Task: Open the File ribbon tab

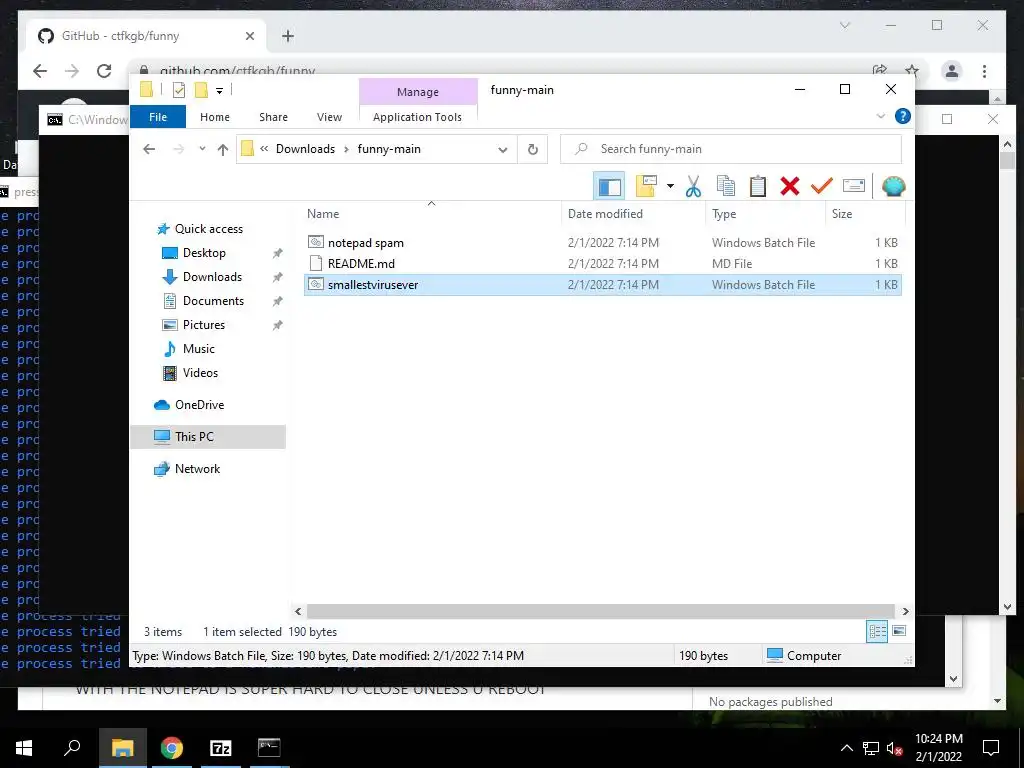Action: tap(158, 117)
